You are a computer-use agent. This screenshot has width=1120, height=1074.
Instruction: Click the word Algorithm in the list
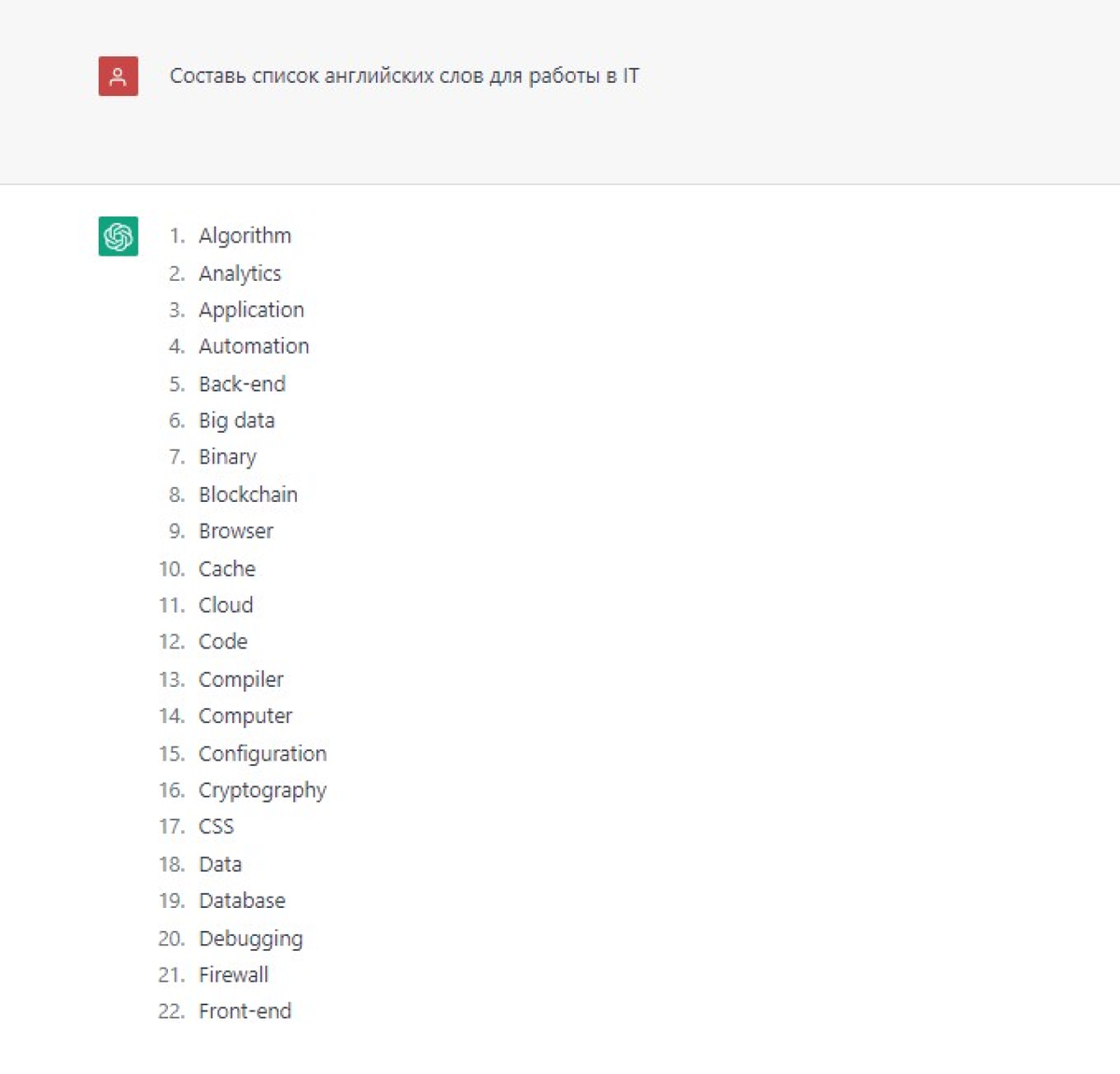click(245, 236)
